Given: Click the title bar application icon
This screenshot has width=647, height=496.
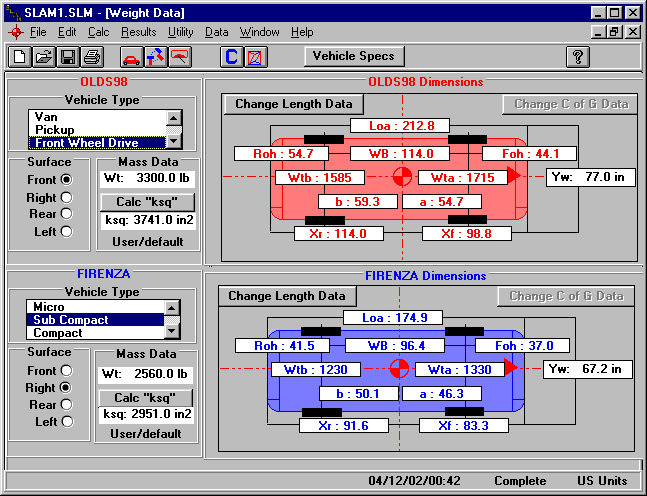Looking at the screenshot, I should 13,13.
